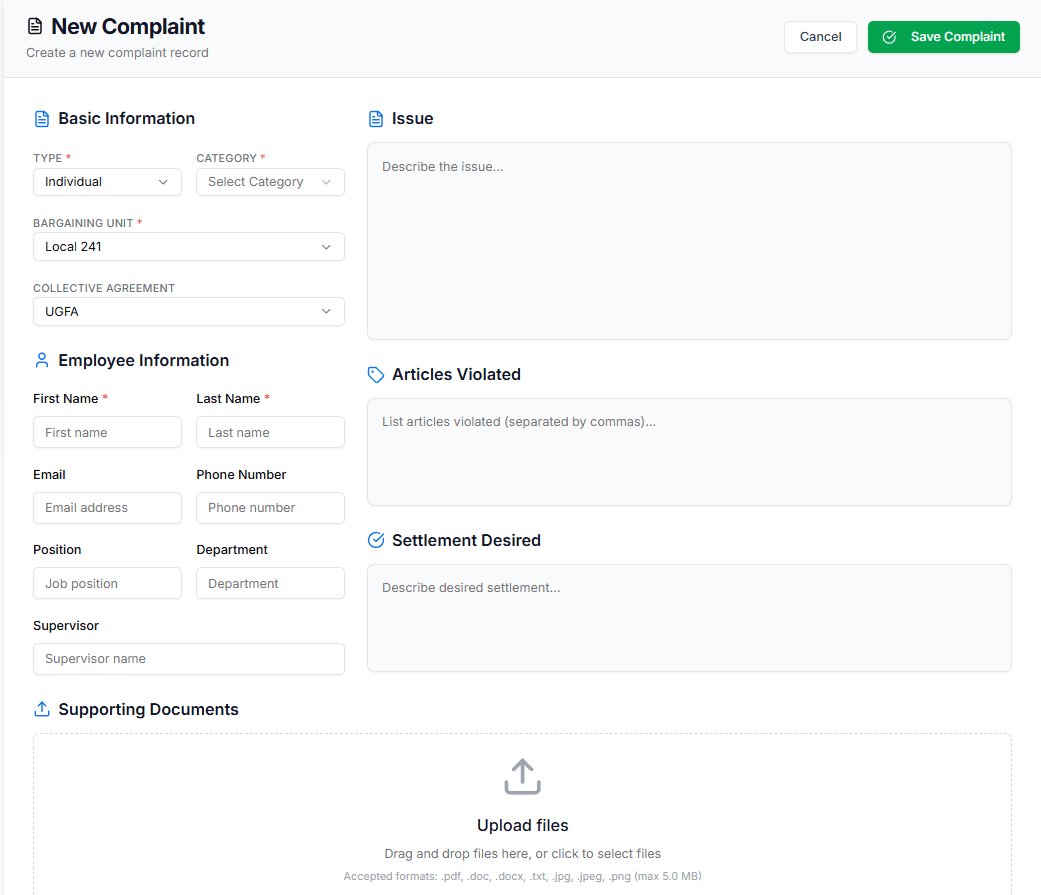This screenshot has height=895, width=1041.
Task: Click the upload arrow inside the dropzone
Action: click(x=522, y=776)
